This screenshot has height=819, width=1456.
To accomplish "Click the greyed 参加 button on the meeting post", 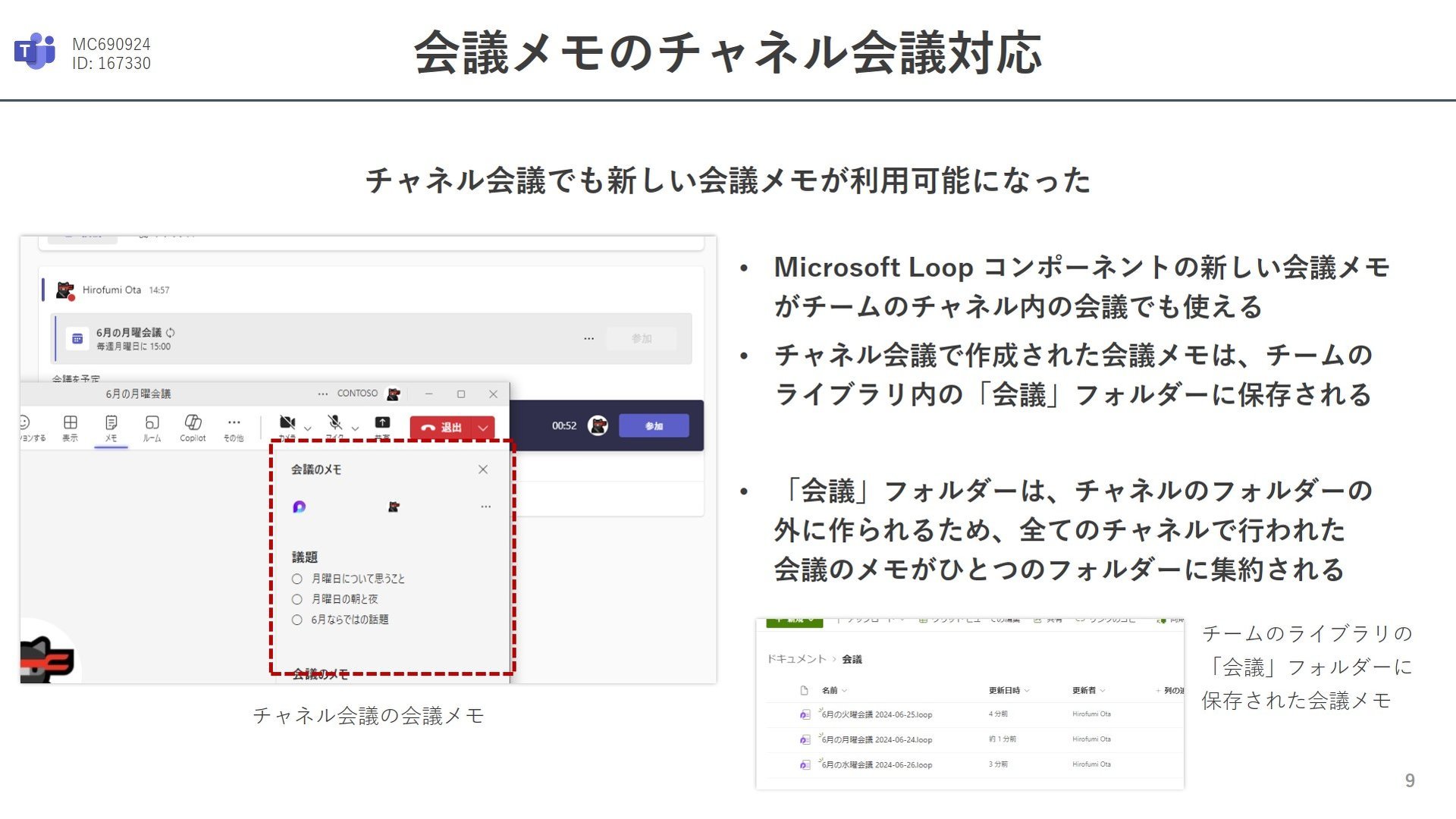I will (642, 338).
